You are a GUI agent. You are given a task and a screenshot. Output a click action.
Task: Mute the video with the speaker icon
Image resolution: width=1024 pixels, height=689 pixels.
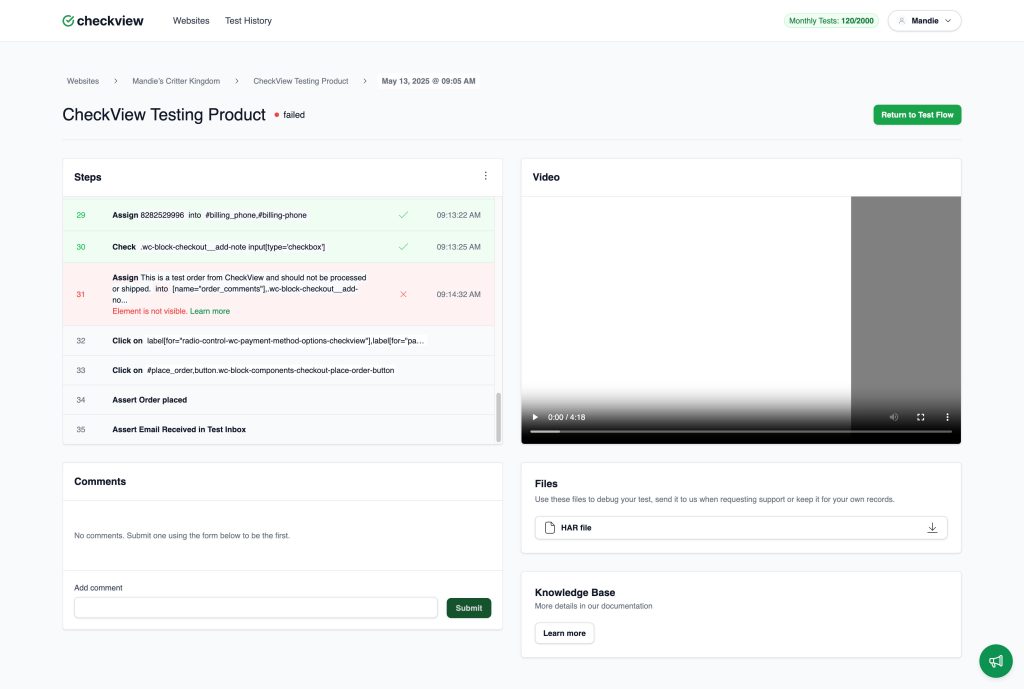(893, 417)
